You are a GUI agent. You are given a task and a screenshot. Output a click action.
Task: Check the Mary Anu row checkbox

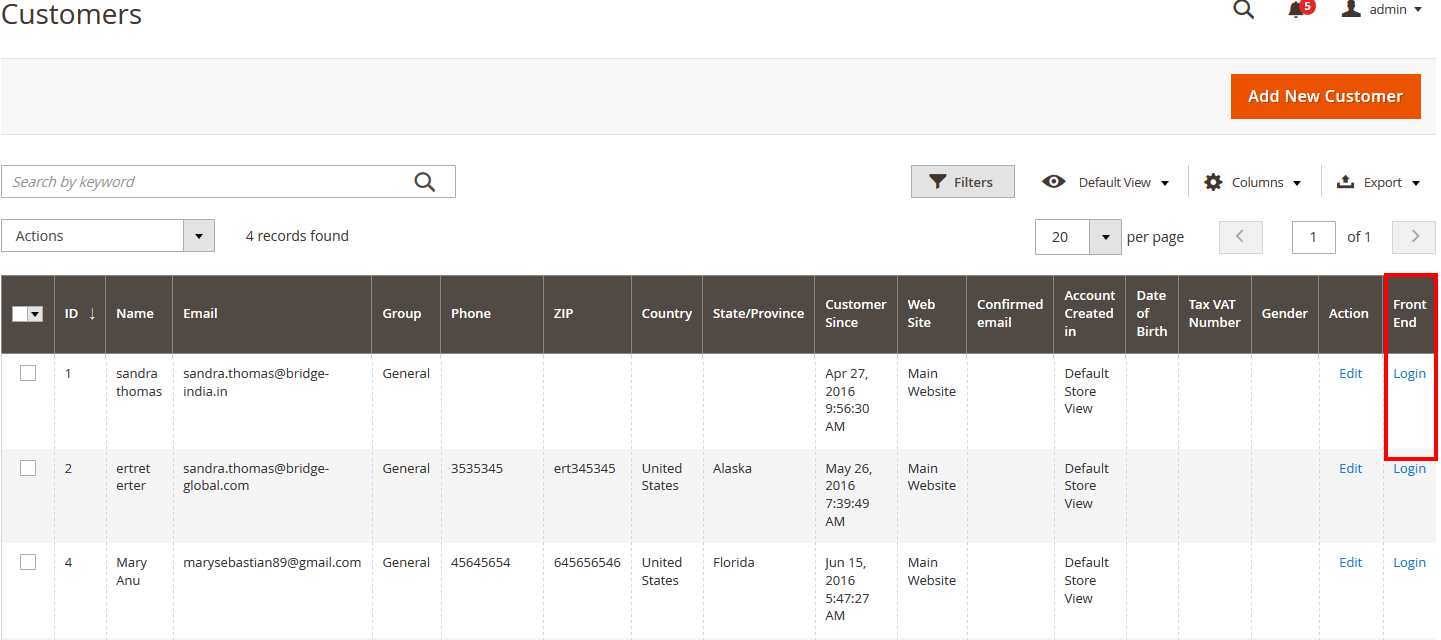28,562
